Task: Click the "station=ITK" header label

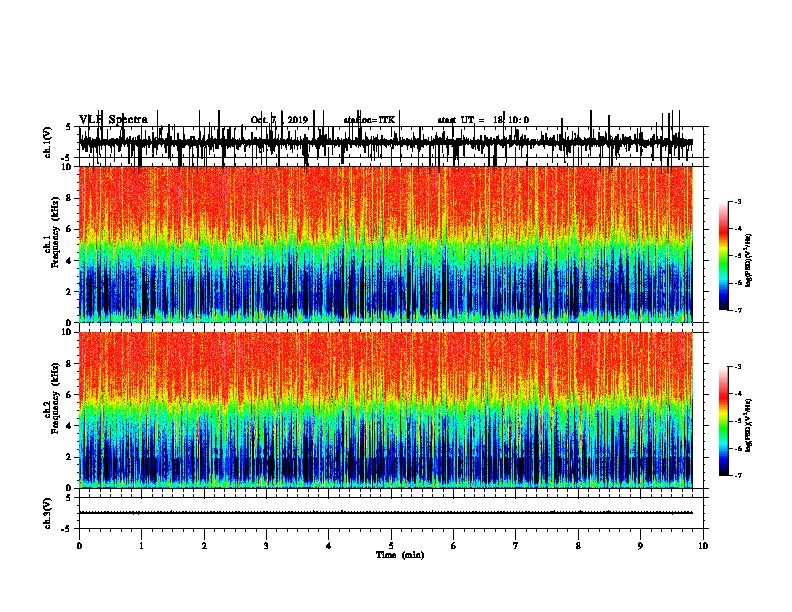Action: [369, 120]
